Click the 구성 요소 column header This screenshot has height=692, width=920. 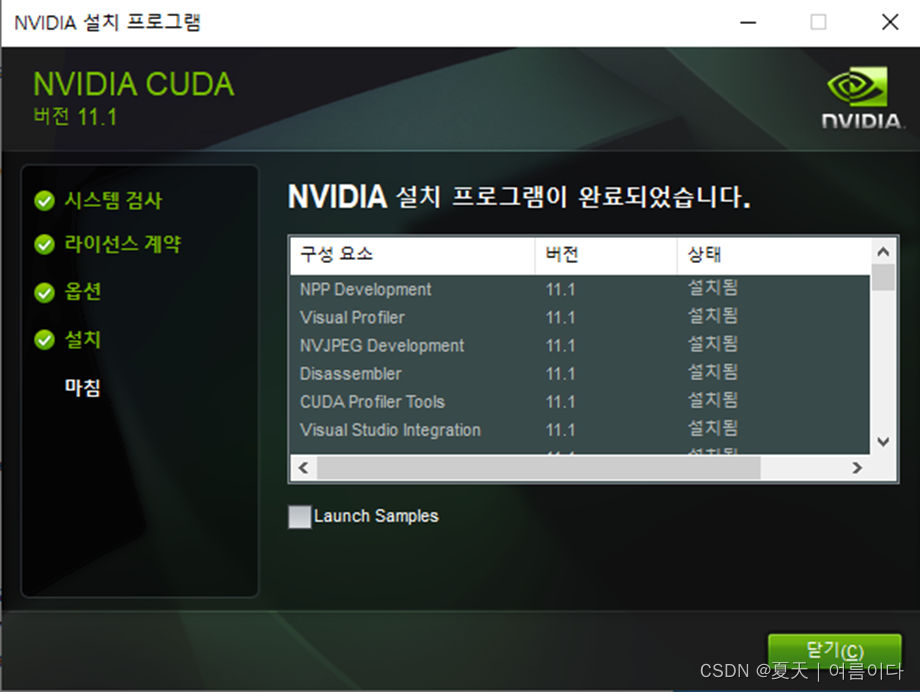click(412, 255)
